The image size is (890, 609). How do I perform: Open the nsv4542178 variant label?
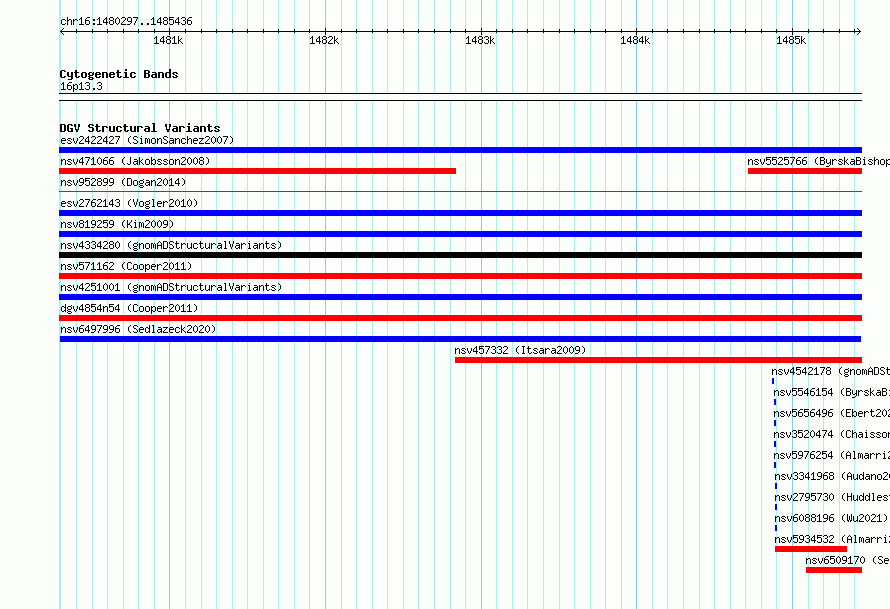830,371
